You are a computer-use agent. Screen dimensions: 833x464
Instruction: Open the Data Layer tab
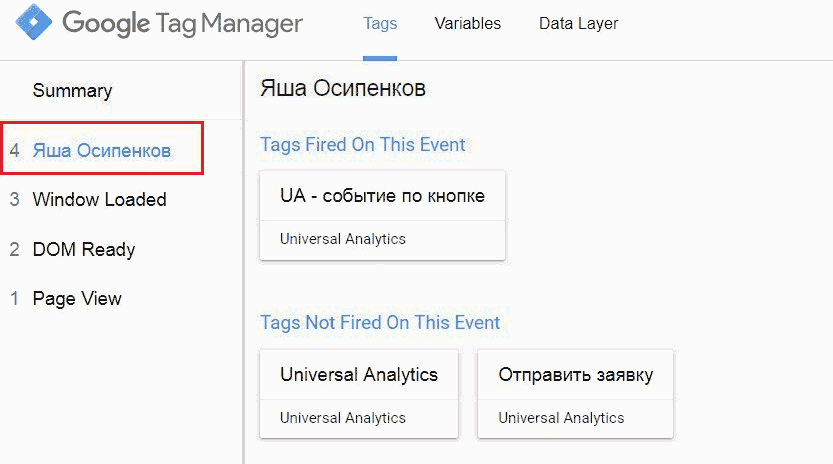coord(579,23)
